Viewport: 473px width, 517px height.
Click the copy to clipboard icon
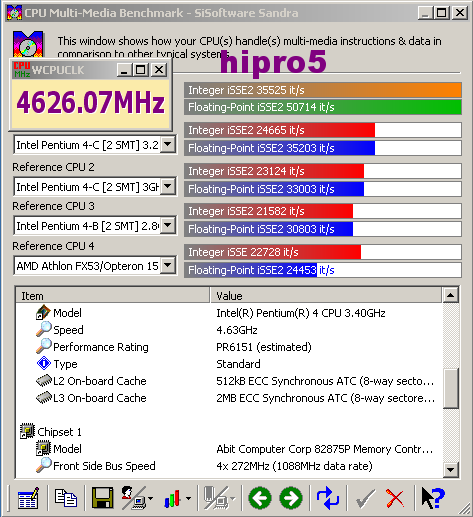(x=66, y=498)
